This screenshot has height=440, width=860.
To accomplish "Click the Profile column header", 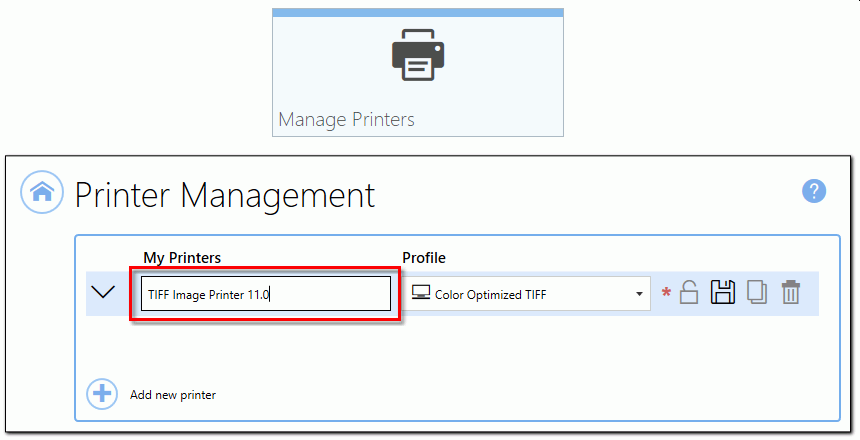I will pyautogui.click(x=424, y=258).
